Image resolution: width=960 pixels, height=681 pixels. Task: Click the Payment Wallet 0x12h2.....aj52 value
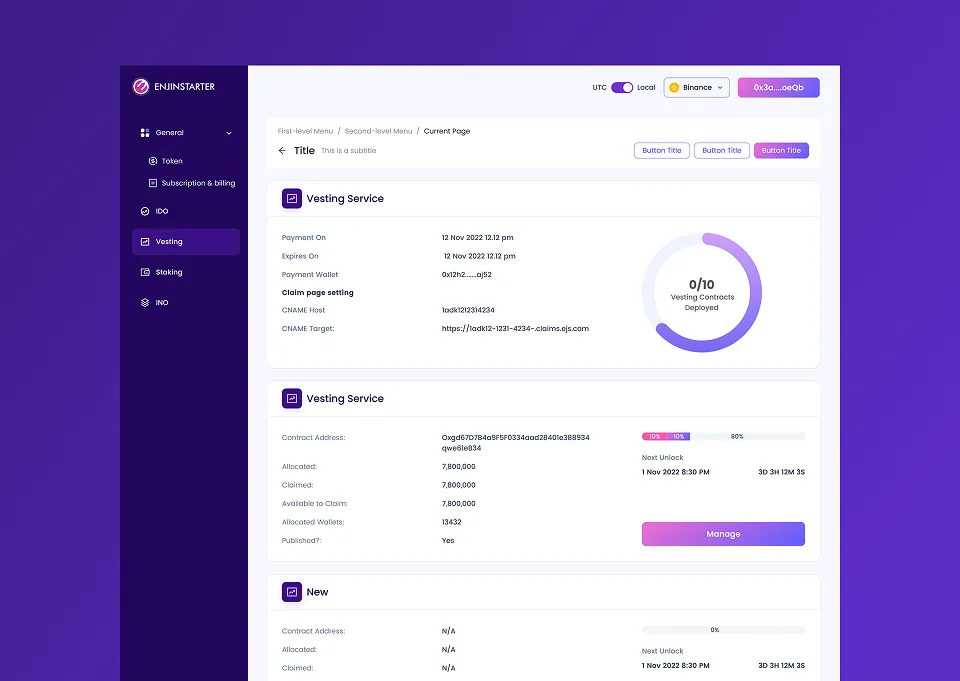coord(467,275)
